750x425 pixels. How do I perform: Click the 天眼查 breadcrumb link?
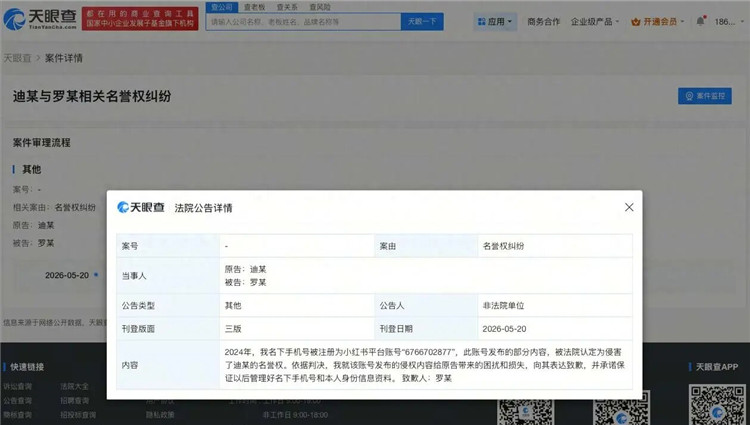[17, 58]
